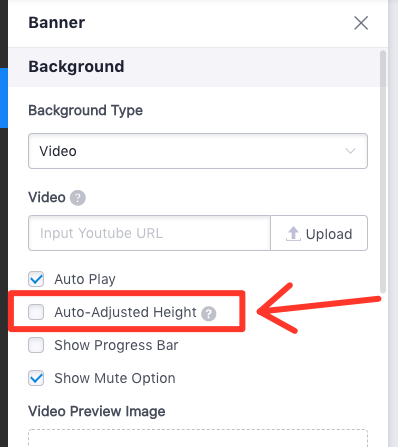Uncheck the Show Mute Option checkbox
Image resolution: width=398 pixels, height=447 pixels.
point(36,378)
